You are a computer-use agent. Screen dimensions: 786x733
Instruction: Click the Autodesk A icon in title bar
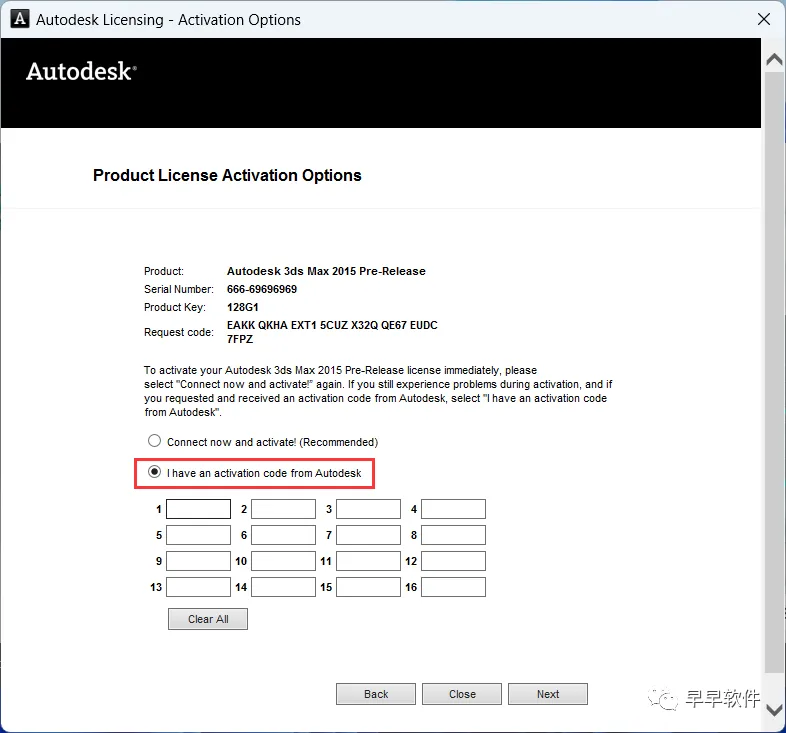coord(20,19)
